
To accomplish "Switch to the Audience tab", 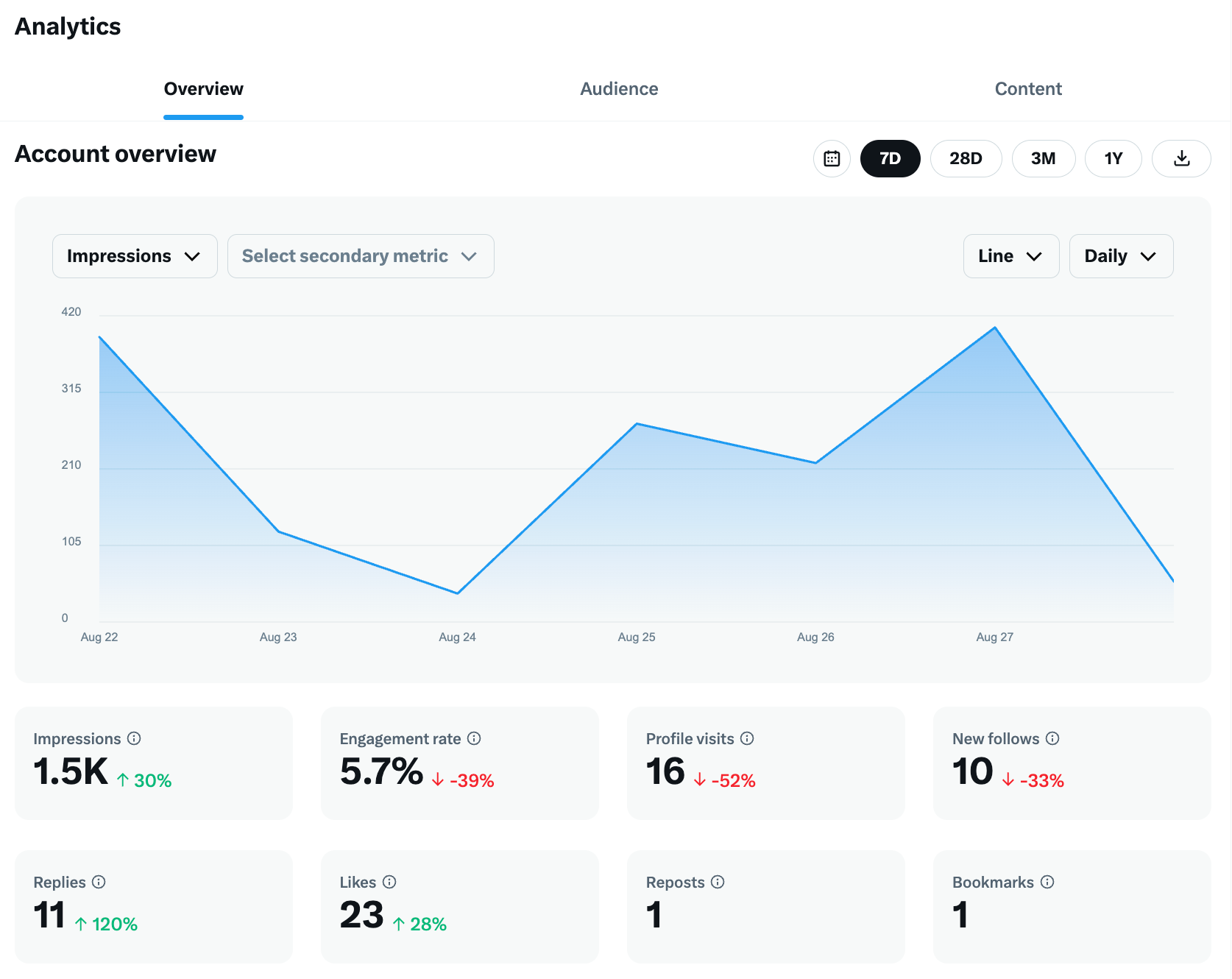I will click(619, 88).
